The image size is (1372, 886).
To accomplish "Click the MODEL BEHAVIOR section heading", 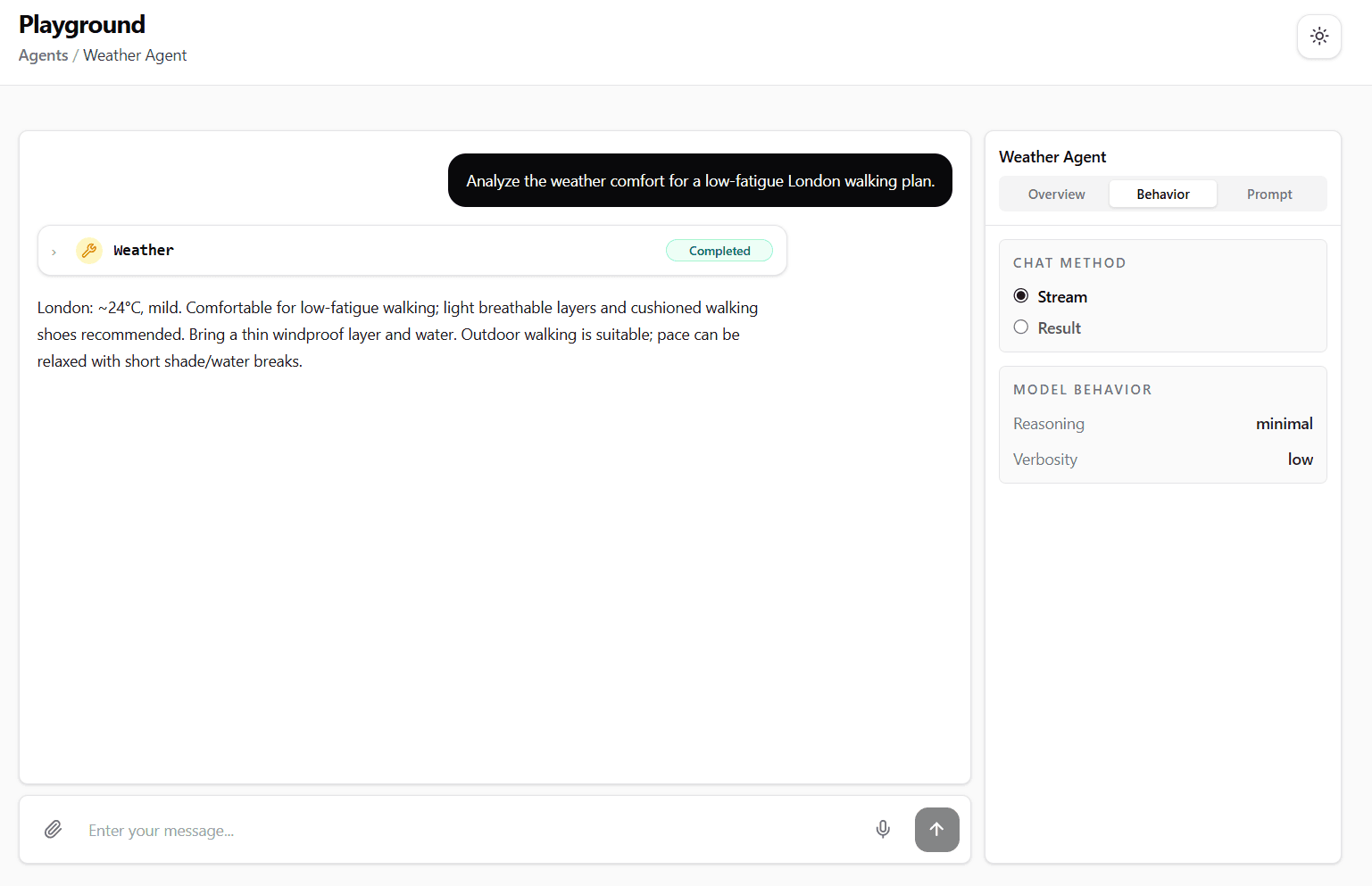I will (x=1082, y=390).
